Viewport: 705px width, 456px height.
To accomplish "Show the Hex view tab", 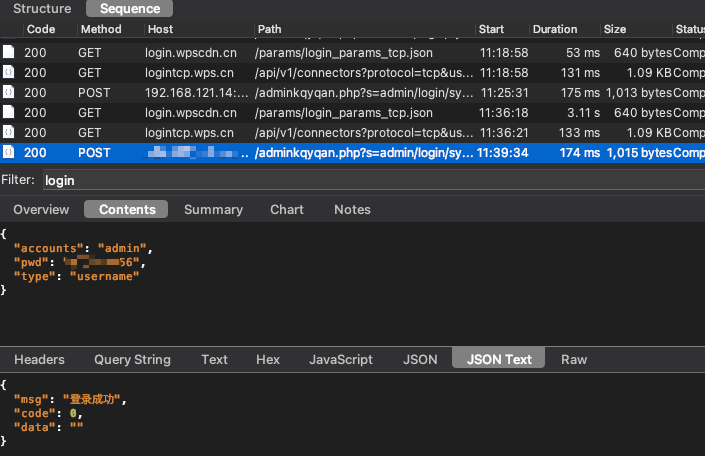I will (x=268, y=359).
